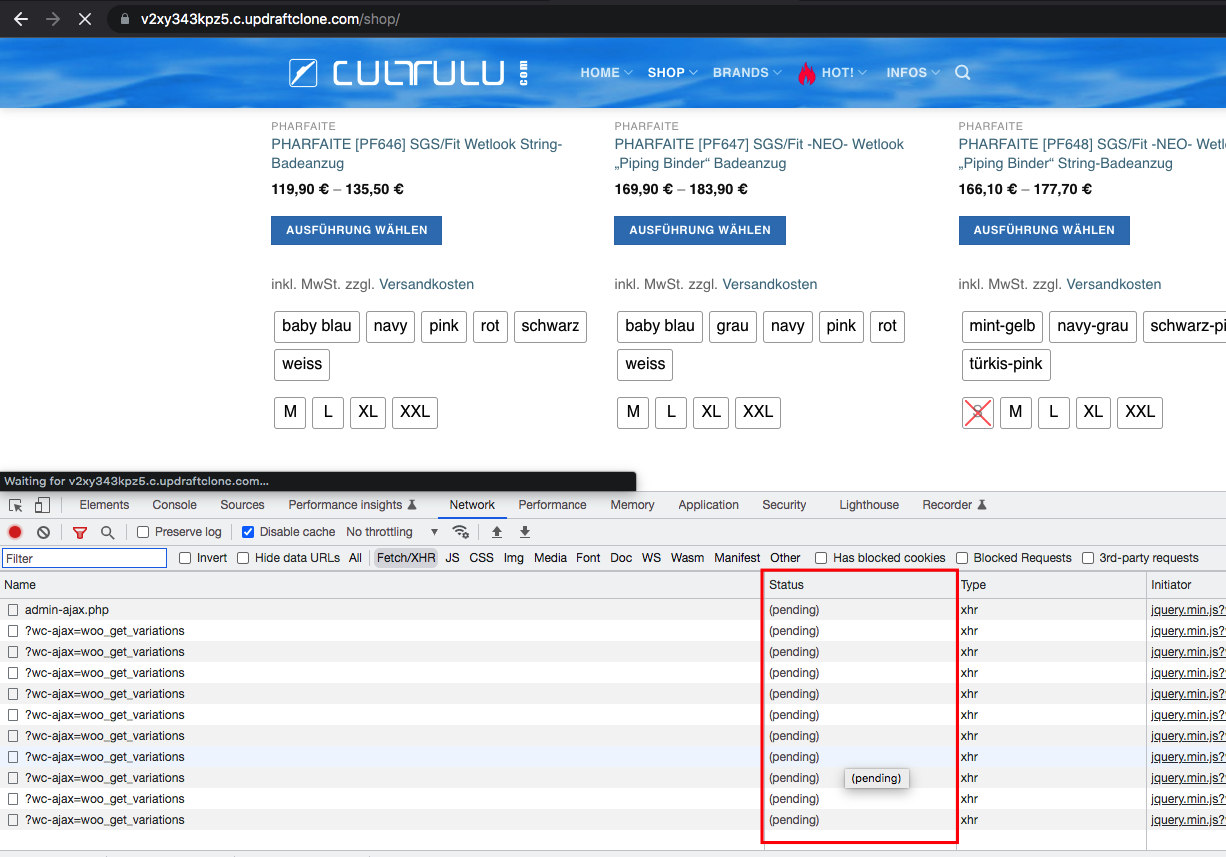
Task: Stop recording the network log
Action: [15, 532]
